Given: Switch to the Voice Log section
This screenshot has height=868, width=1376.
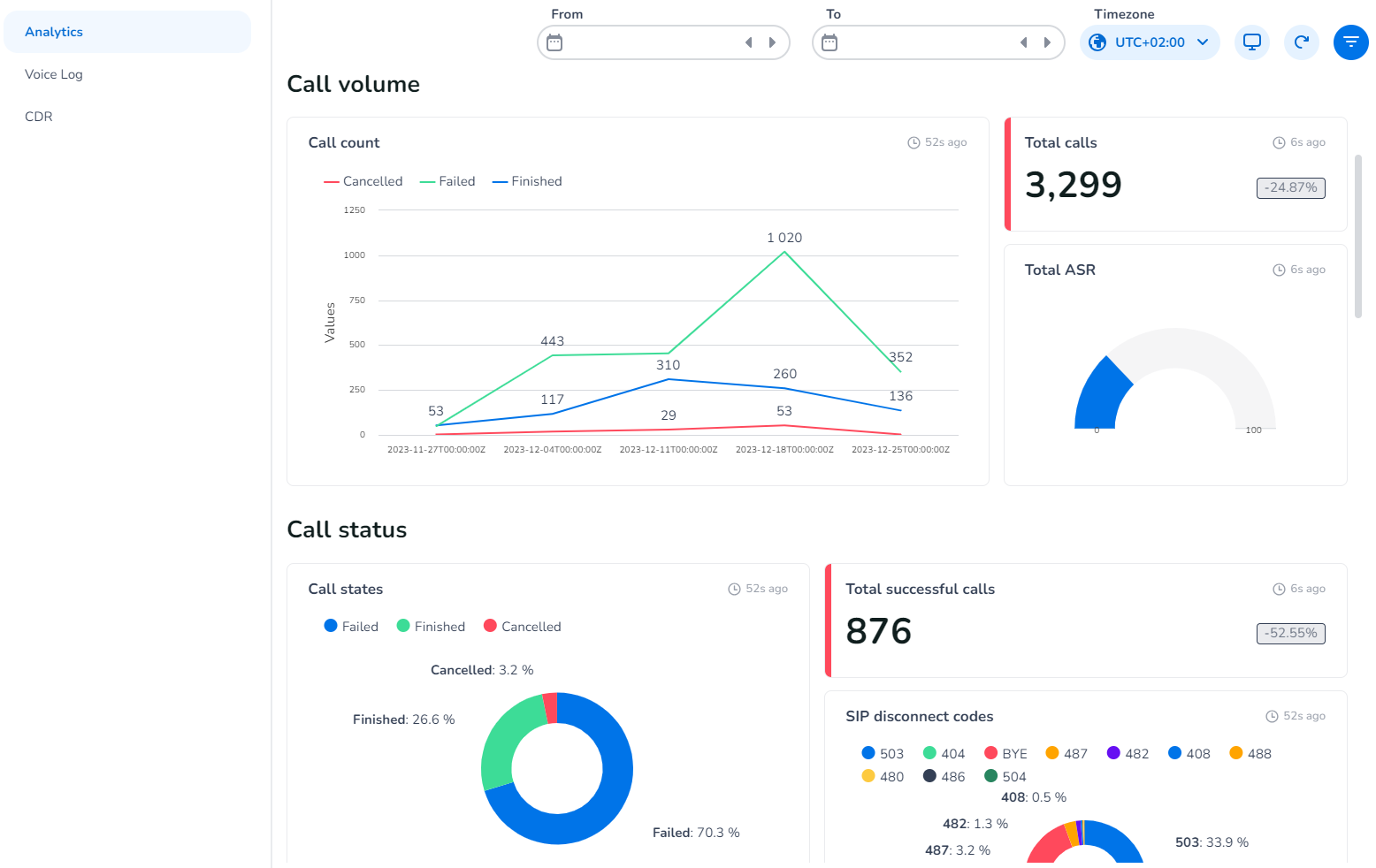Looking at the screenshot, I should coord(53,73).
